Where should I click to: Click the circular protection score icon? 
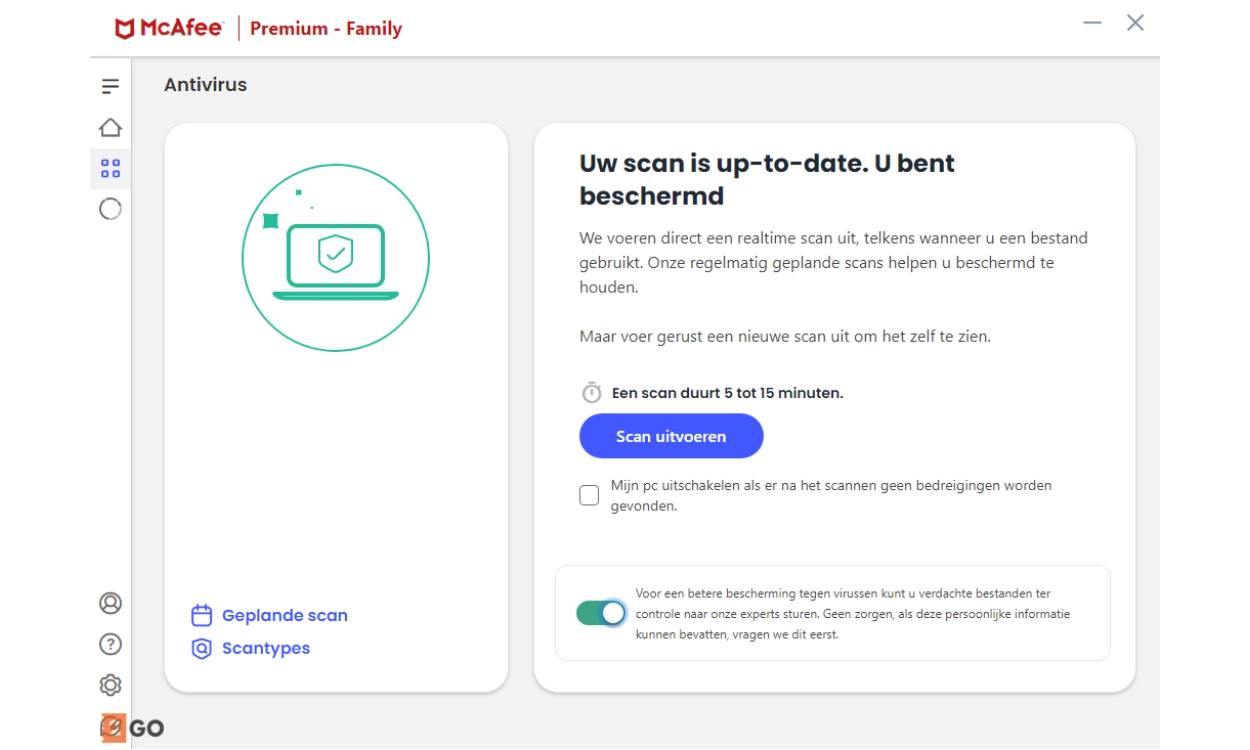(110, 209)
